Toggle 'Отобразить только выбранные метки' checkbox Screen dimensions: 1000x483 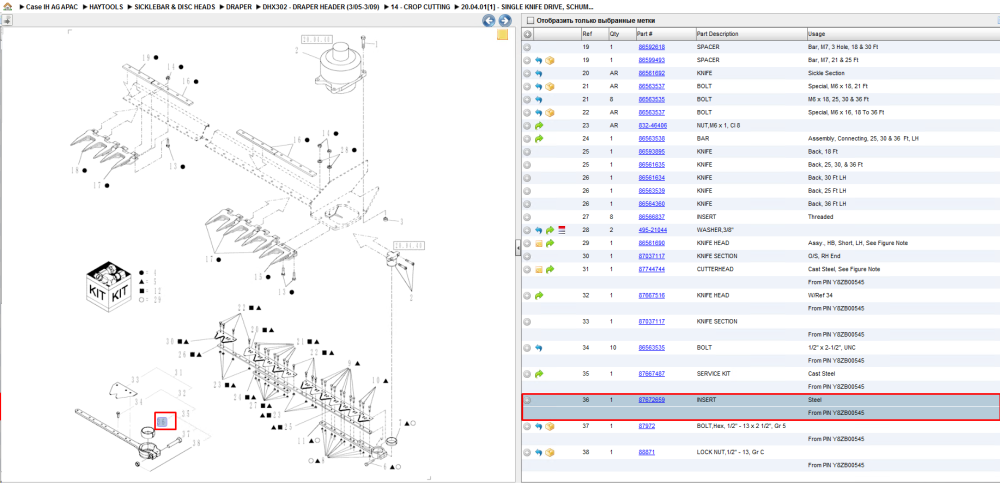pos(530,20)
